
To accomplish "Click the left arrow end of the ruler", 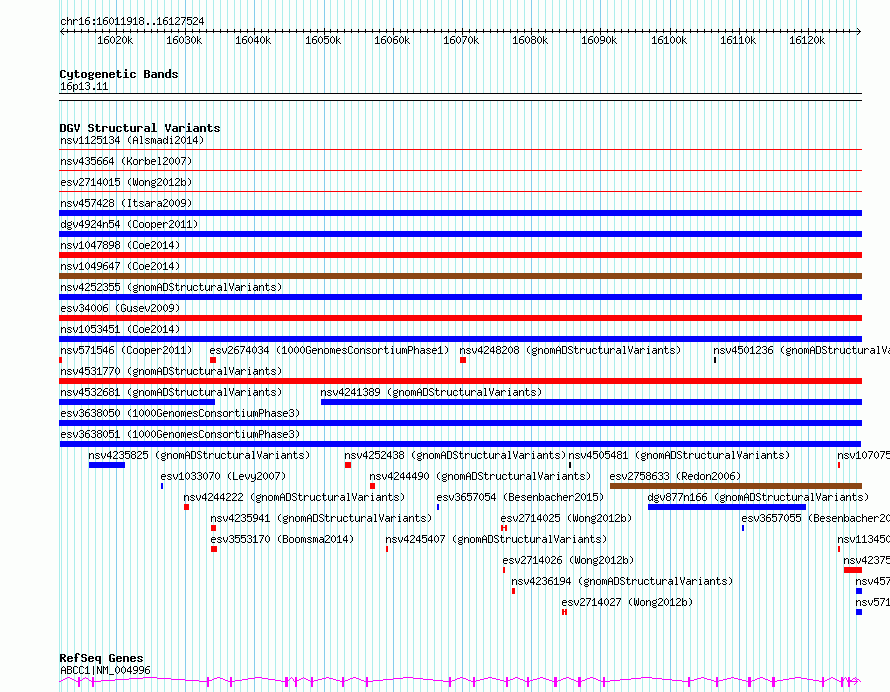I will (x=62, y=31).
